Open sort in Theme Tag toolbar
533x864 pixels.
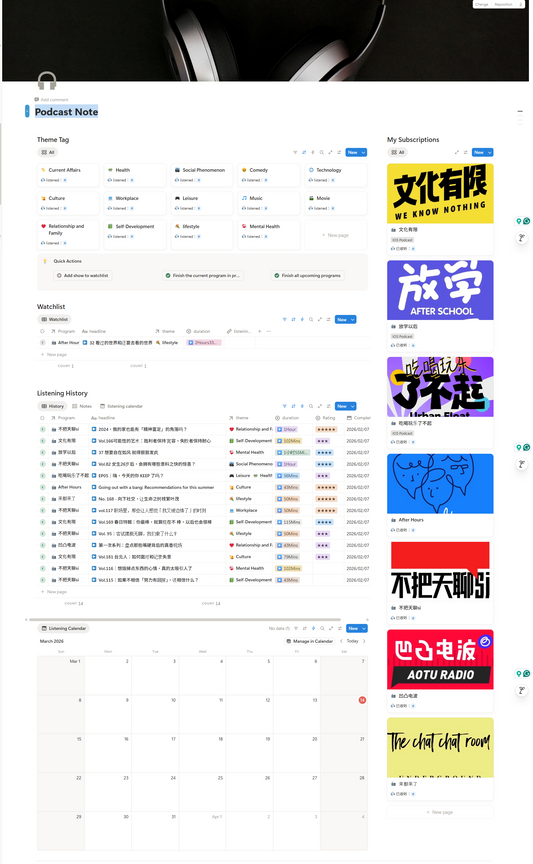click(x=304, y=153)
